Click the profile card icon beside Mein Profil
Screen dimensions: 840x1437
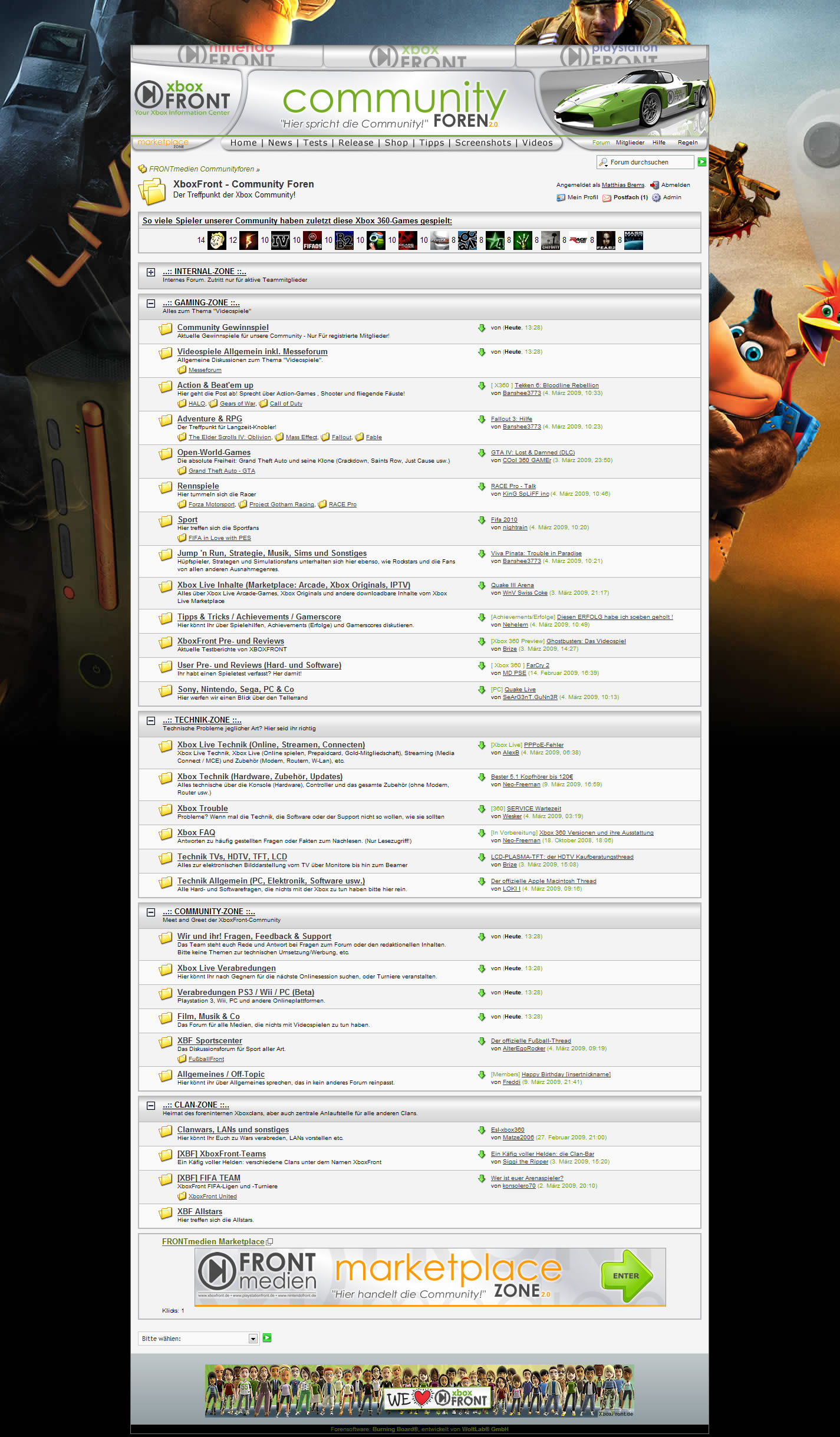(561, 198)
